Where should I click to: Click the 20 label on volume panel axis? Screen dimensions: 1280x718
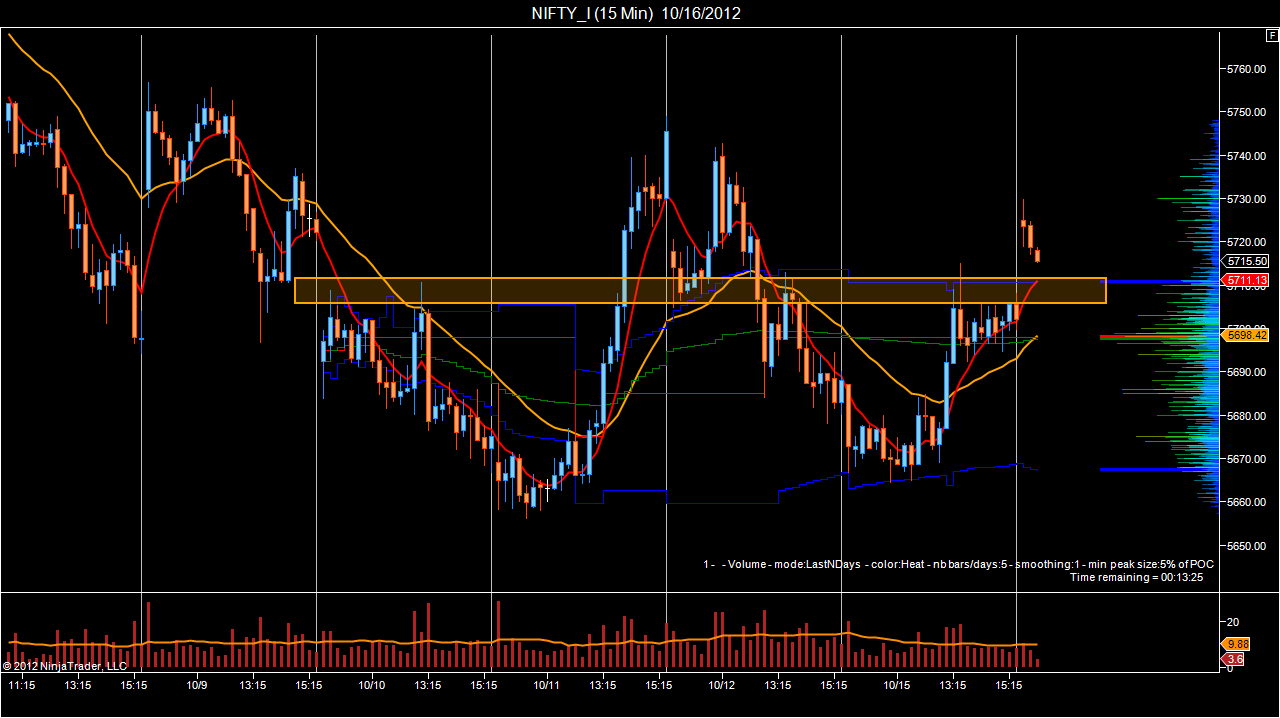pos(1232,621)
